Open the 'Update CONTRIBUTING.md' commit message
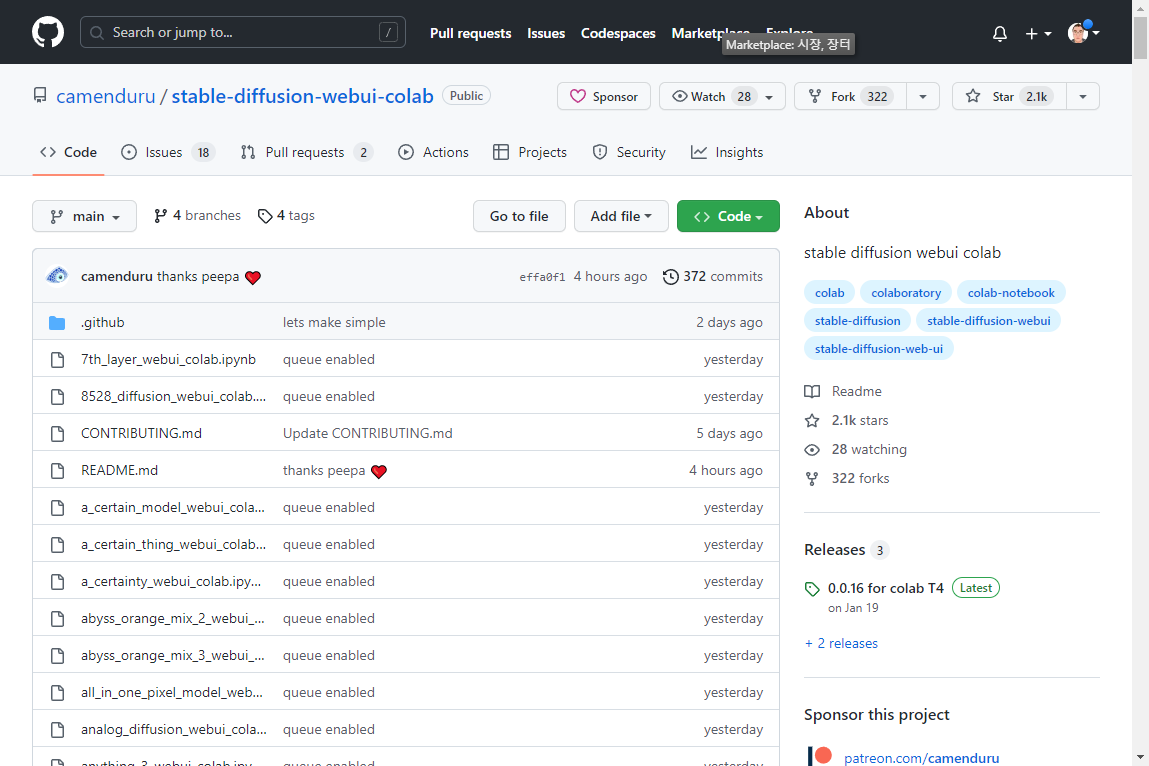This screenshot has width=1149, height=766. 368,433
